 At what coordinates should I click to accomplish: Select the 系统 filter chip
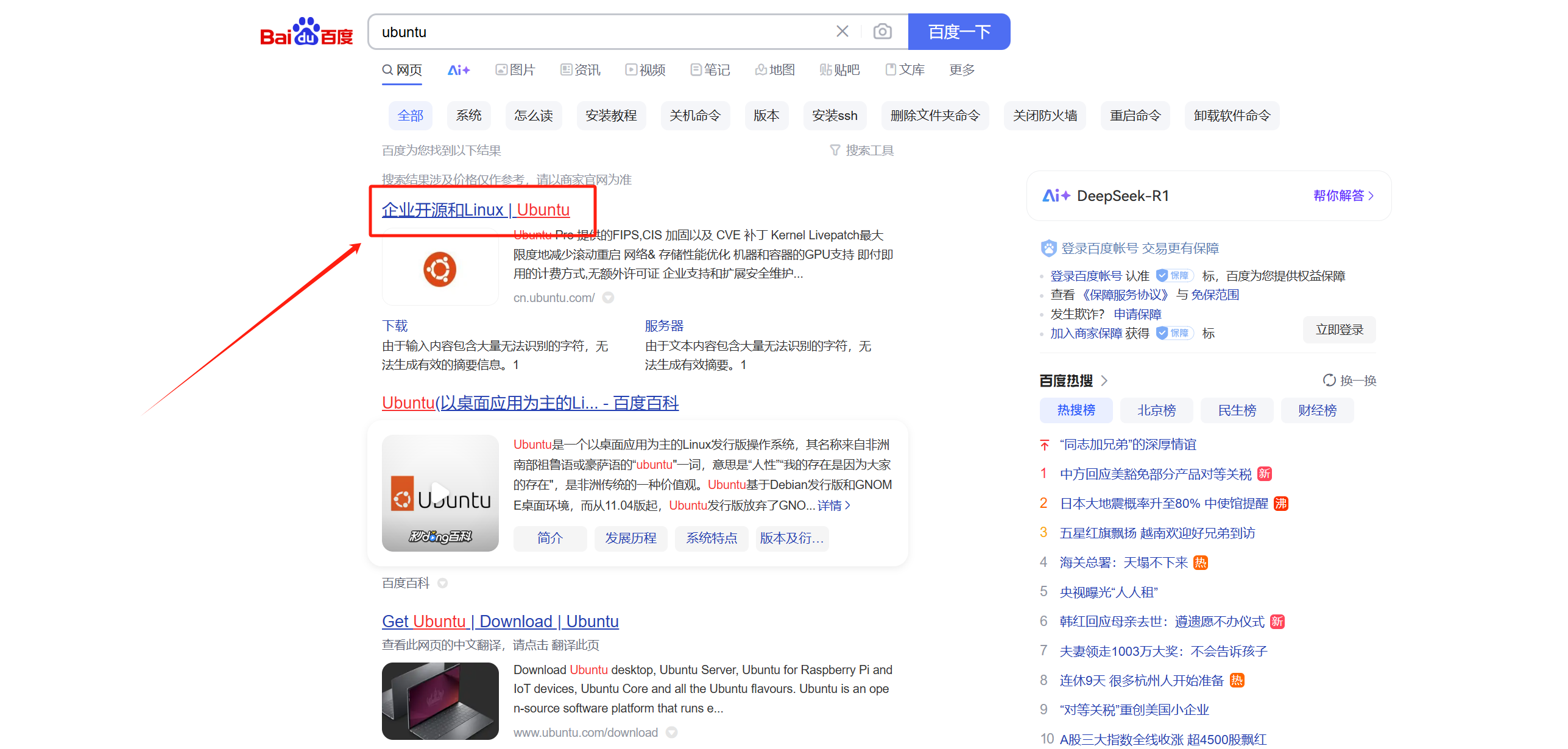click(469, 116)
